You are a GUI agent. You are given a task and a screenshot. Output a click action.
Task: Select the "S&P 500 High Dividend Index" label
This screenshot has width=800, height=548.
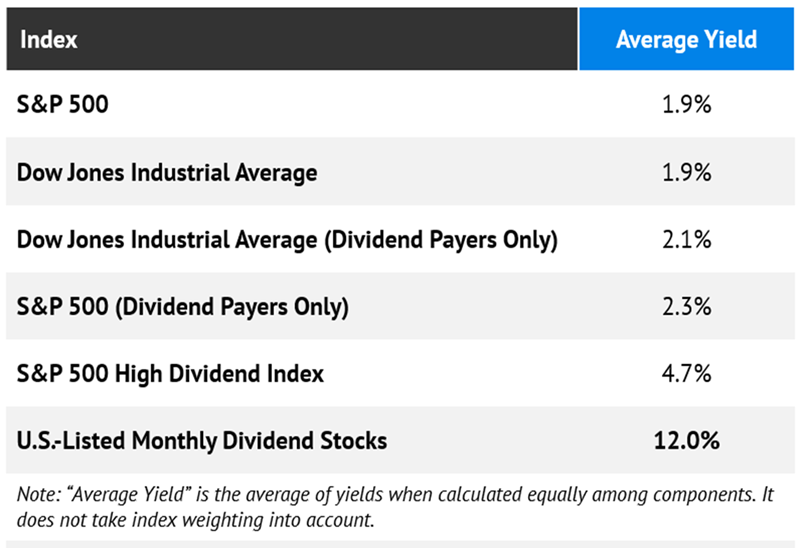point(171,374)
